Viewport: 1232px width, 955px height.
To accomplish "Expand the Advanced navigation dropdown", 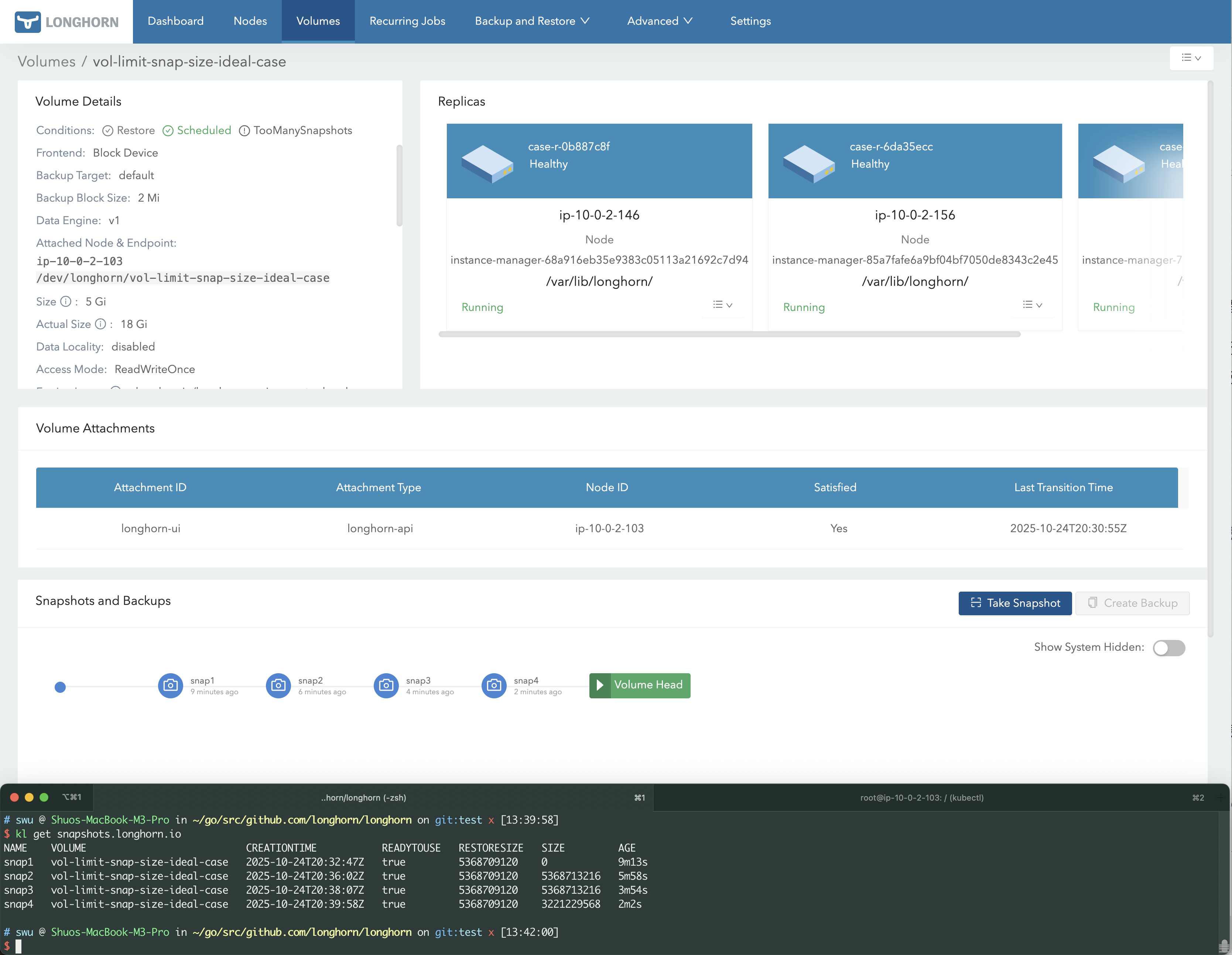I will coord(659,21).
